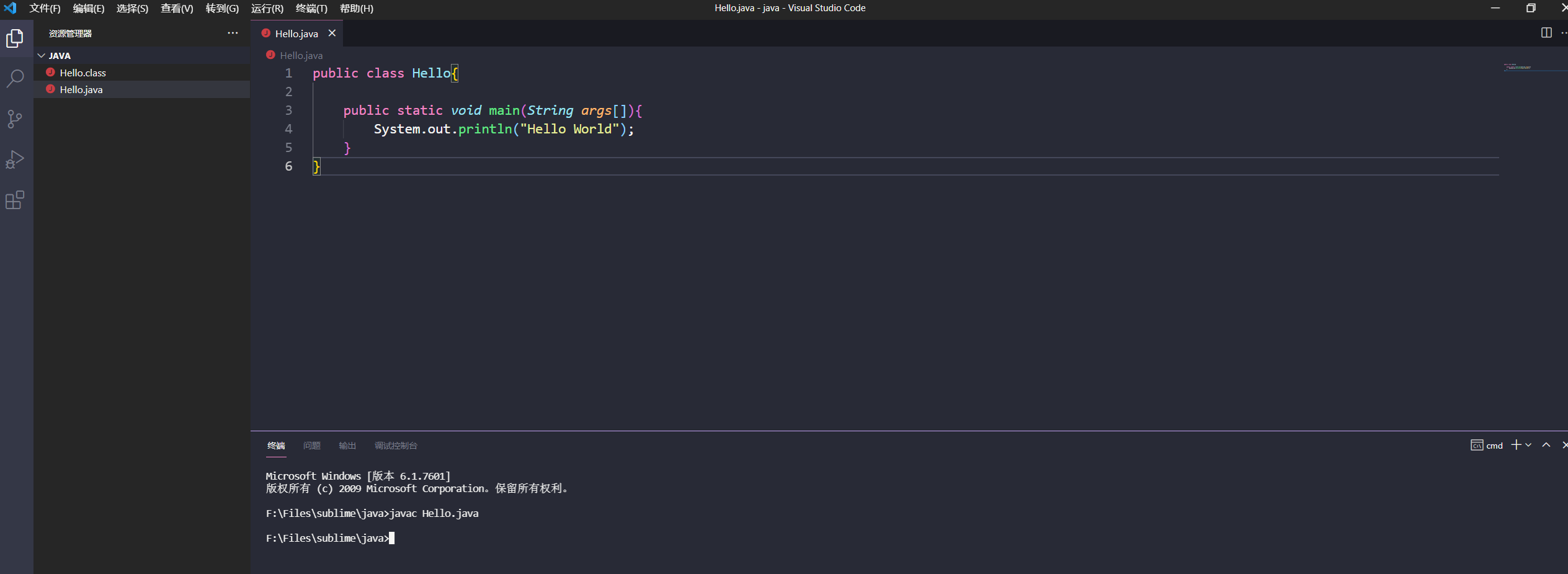Open the Search view in activity bar

pyautogui.click(x=15, y=79)
